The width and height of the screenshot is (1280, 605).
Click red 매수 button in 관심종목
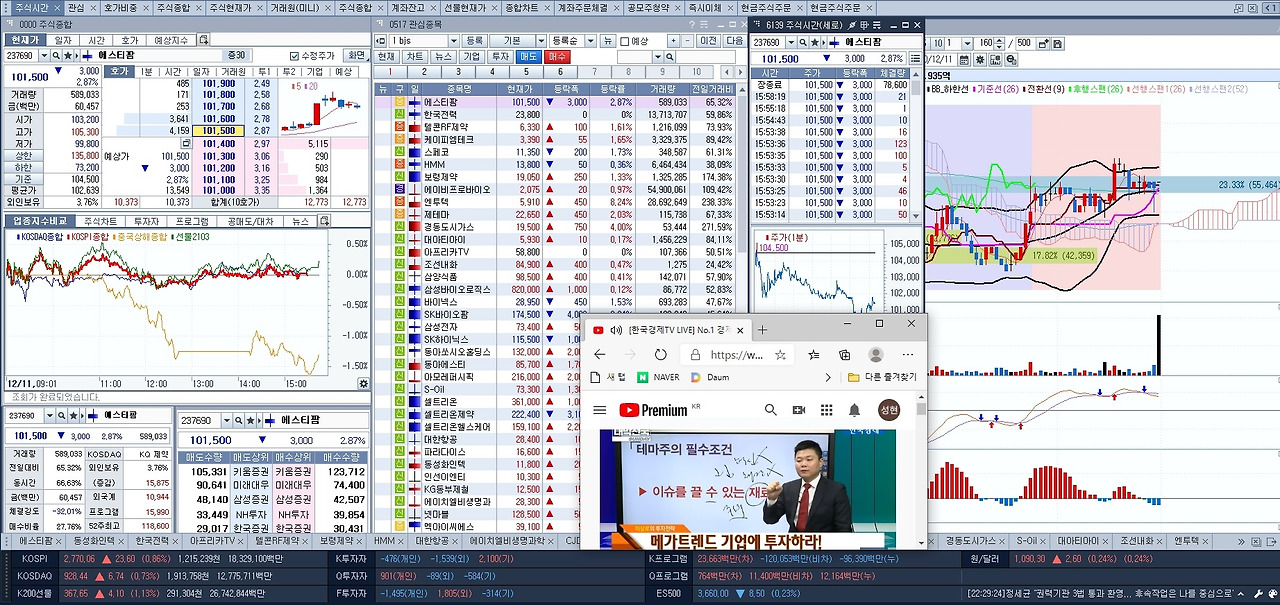coord(558,57)
